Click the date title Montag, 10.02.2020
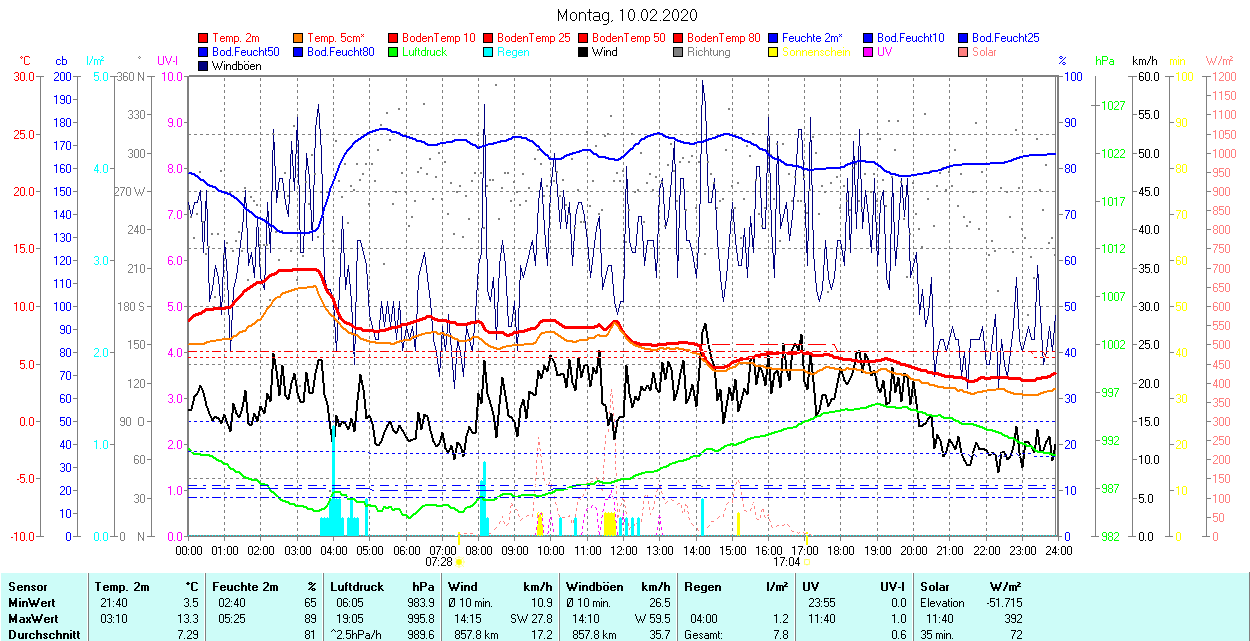 (626, 15)
